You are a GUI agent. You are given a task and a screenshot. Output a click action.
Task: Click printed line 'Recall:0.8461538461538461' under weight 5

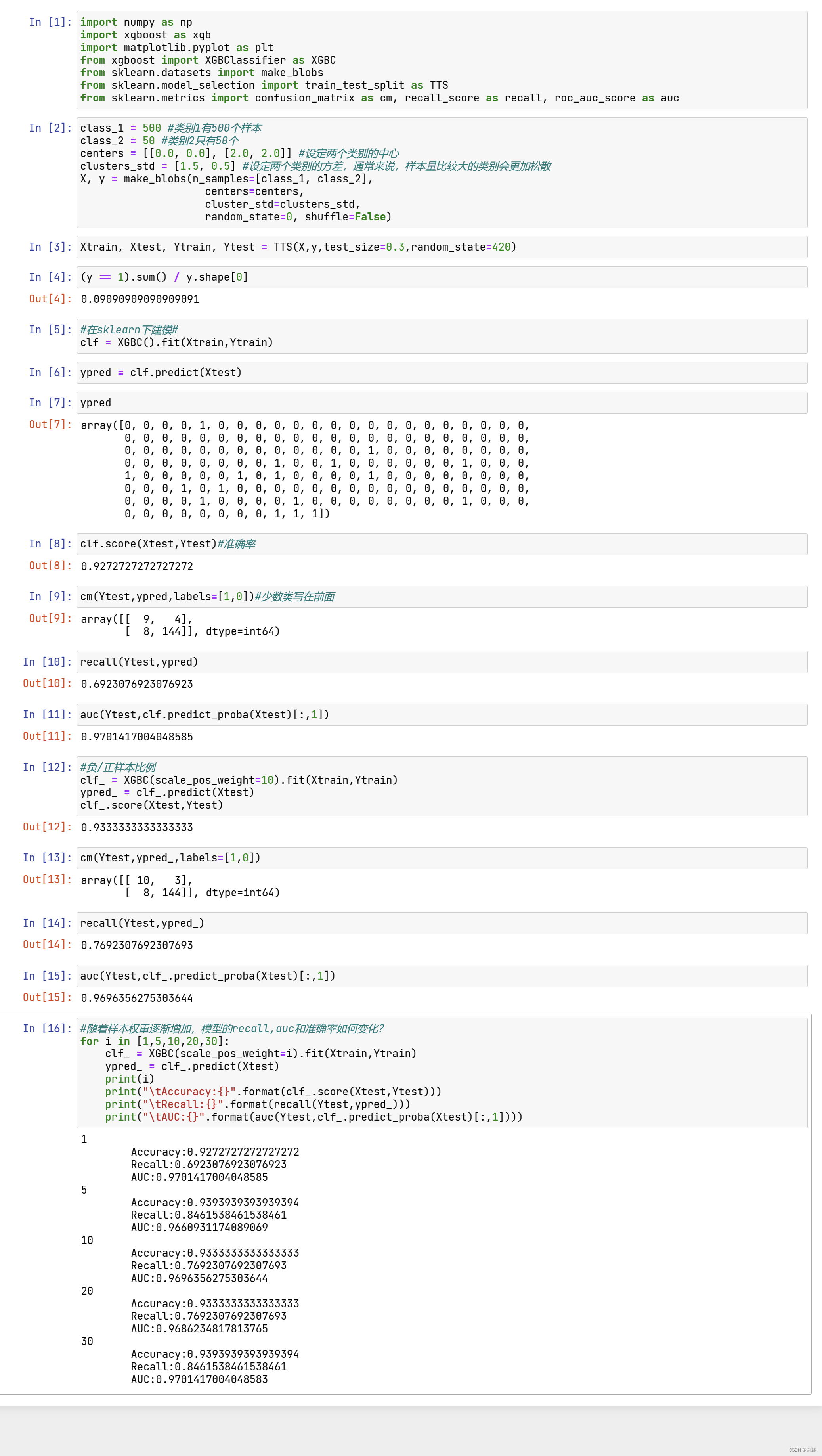pyautogui.click(x=209, y=1215)
